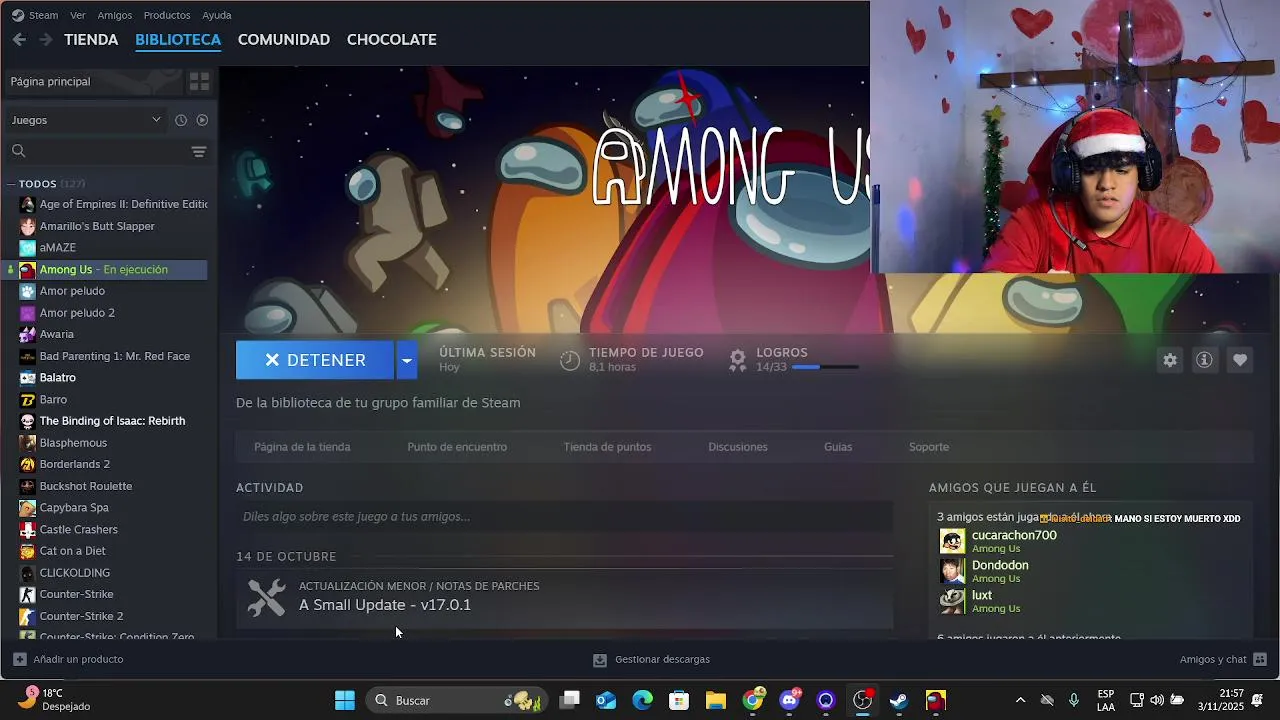
Task: Open the Soporte link
Action: (929, 447)
